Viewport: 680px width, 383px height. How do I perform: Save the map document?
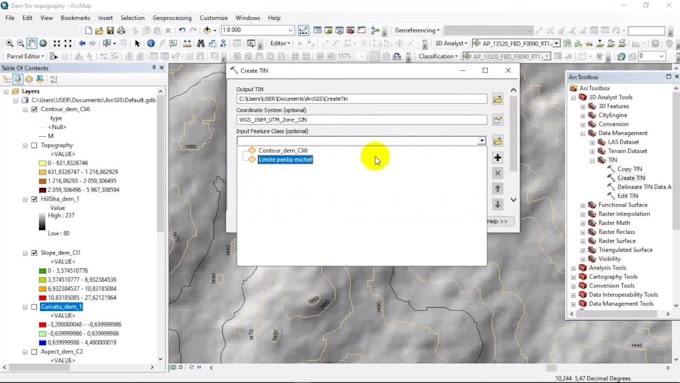coord(110,30)
